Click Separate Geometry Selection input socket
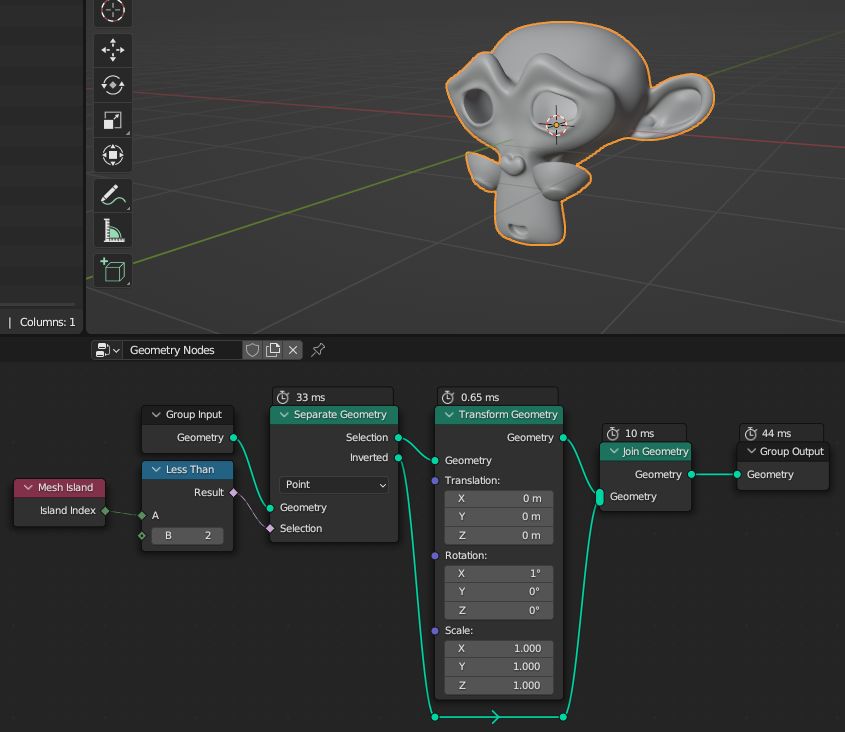845x732 pixels. (x=270, y=529)
